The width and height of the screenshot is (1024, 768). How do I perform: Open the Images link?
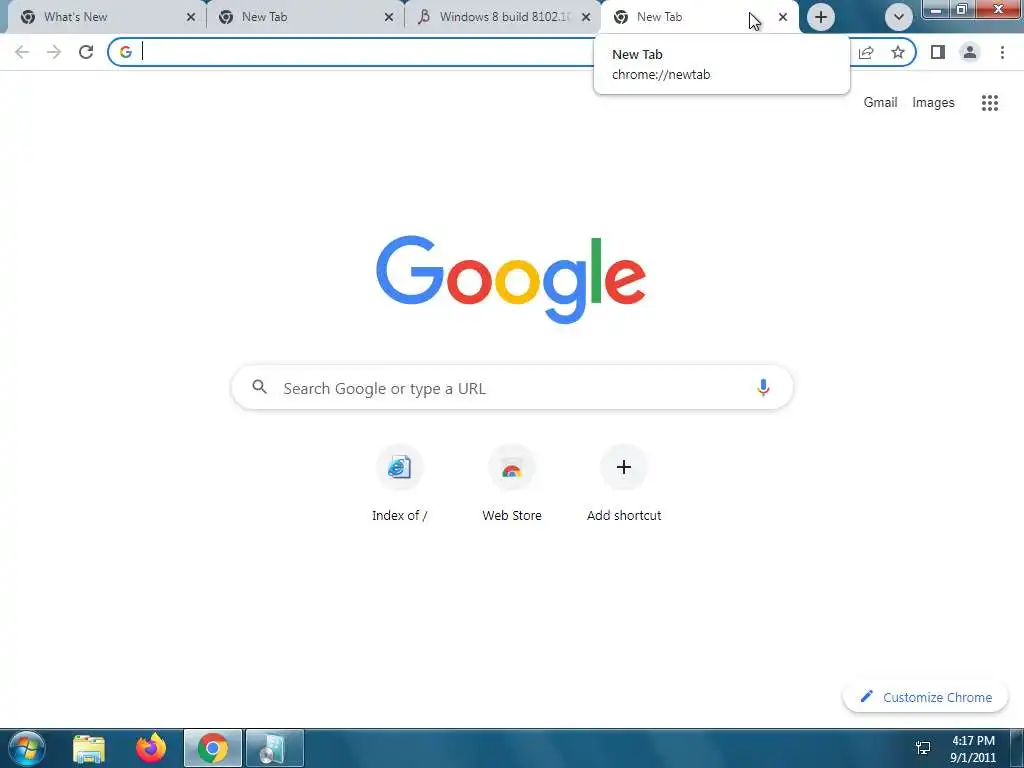pyautogui.click(x=933, y=103)
